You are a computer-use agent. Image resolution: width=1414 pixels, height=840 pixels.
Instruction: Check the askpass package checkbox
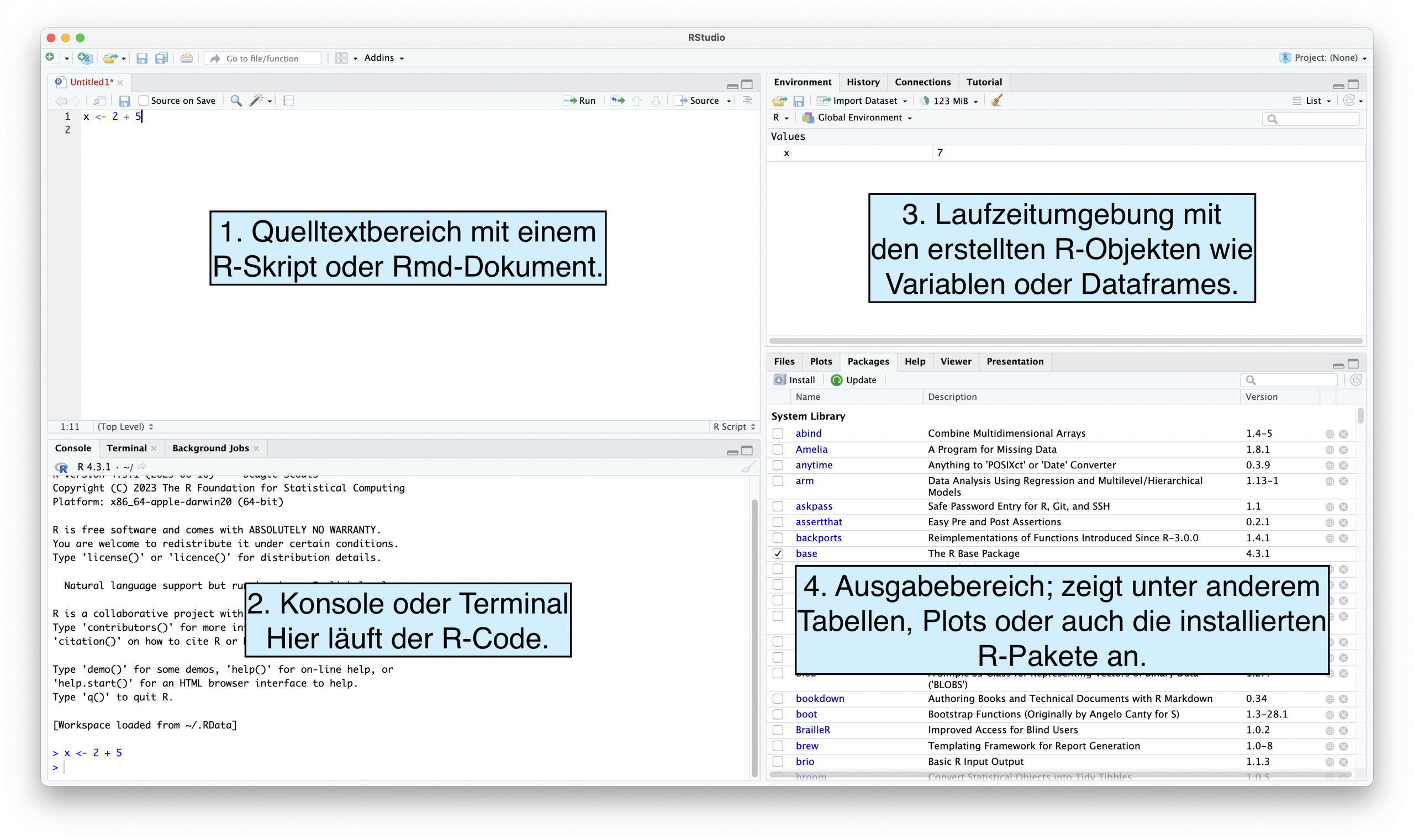778,506
